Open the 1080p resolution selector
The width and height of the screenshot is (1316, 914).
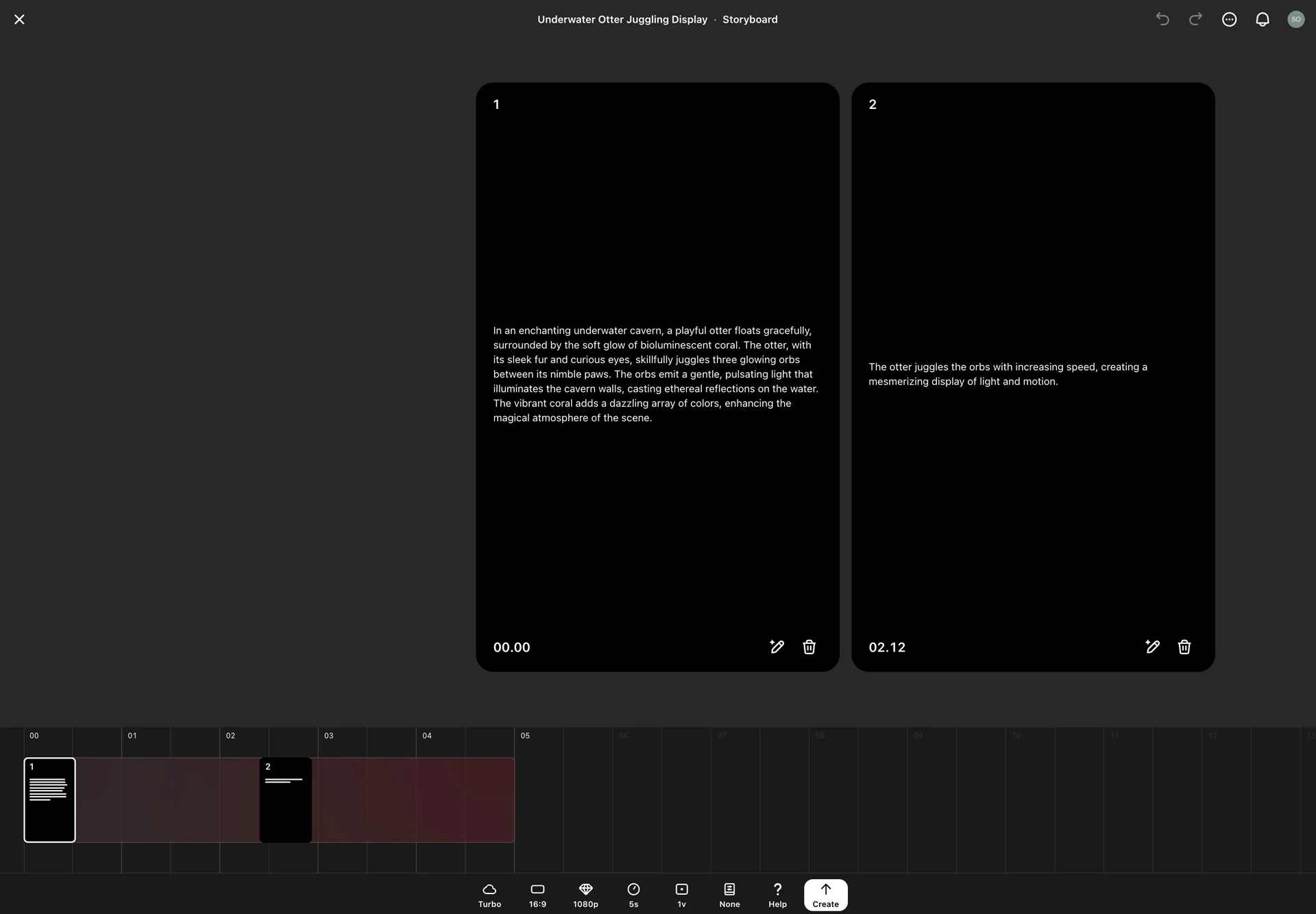pyautogui.click(x=585, y=895)
